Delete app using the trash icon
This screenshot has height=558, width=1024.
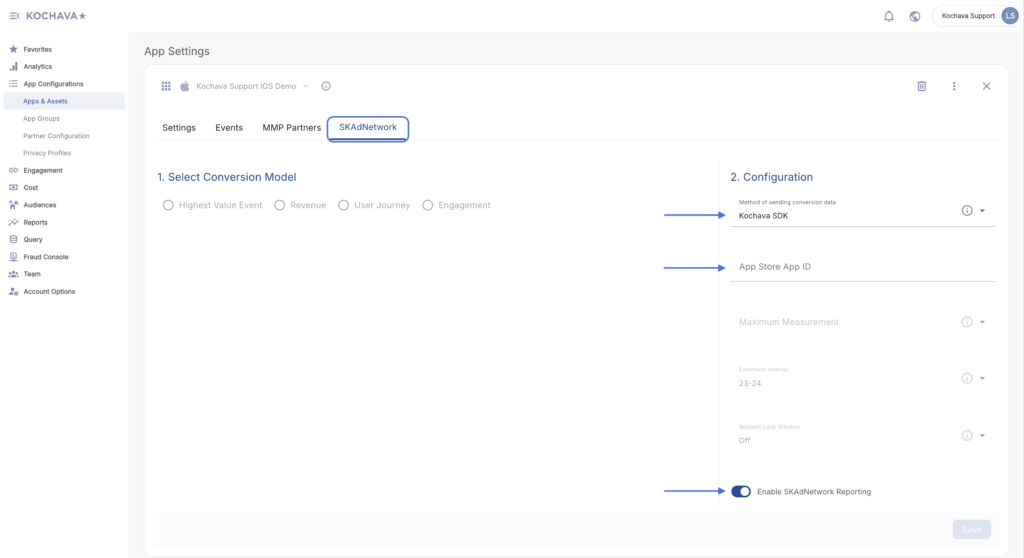click(922, 86)
